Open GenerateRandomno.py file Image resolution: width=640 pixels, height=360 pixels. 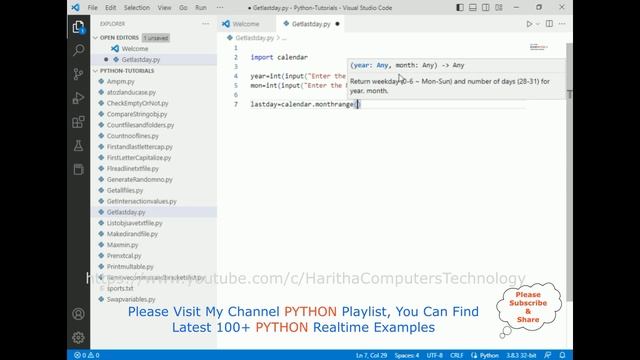[140, 180]
